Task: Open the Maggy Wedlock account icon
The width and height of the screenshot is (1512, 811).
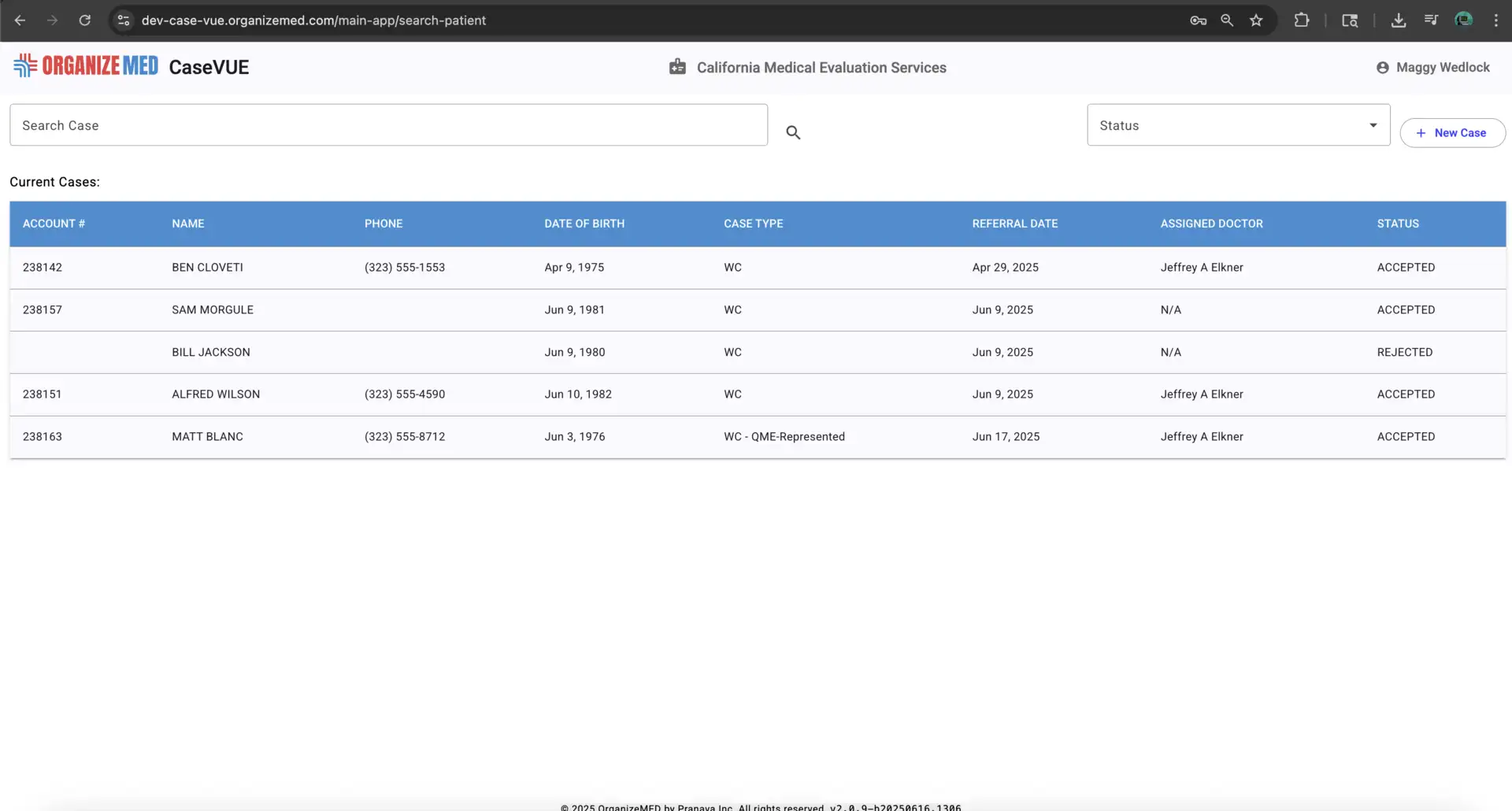Action: [x=1384, y=67]
